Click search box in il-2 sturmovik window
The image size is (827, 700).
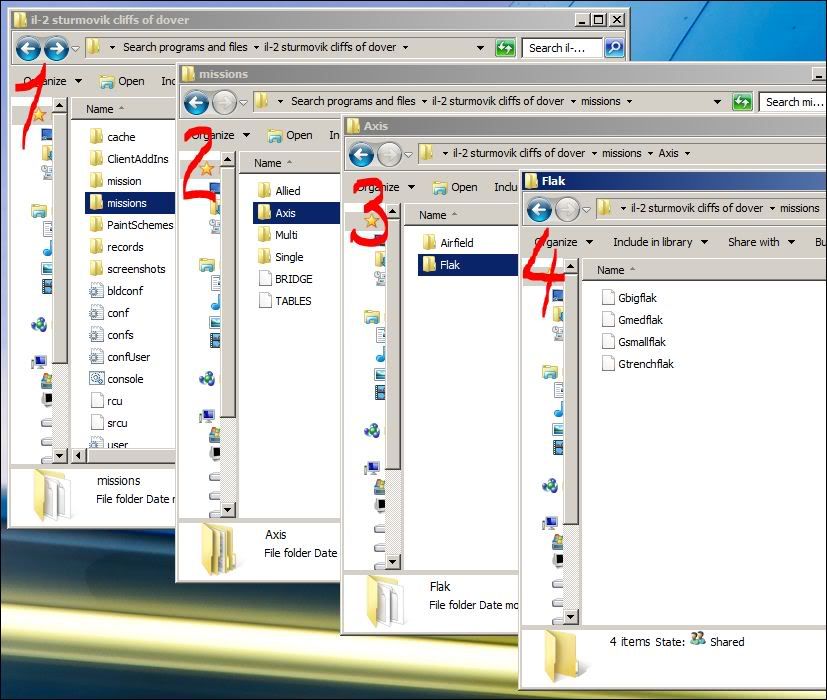click(562, 48)
